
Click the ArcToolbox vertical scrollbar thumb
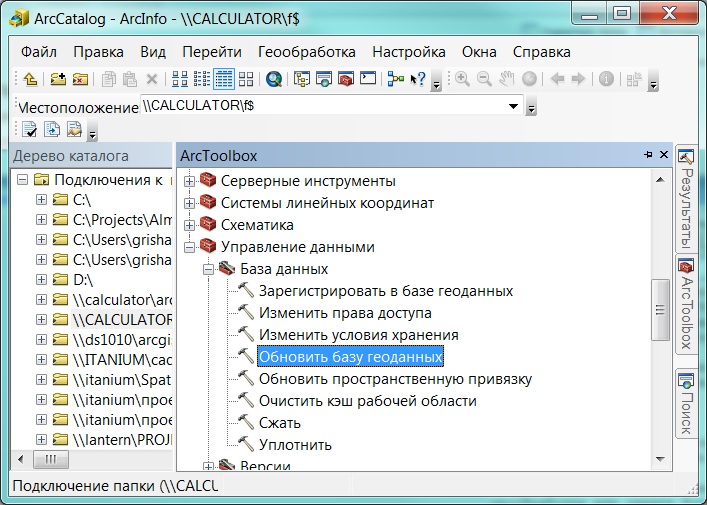point(660,310)
